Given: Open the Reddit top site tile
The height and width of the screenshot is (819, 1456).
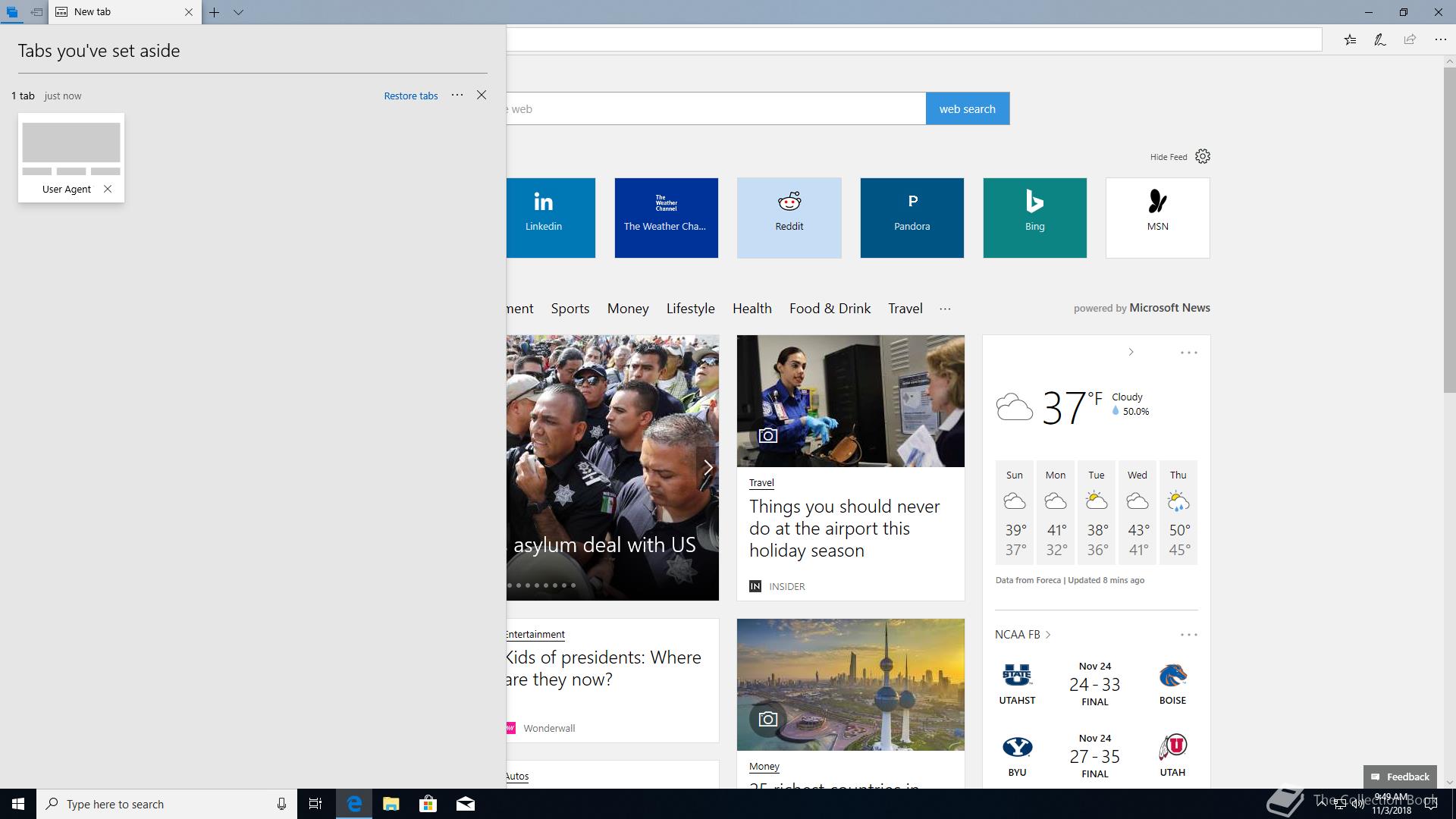Looking at the screenshot, I should 789,218.
